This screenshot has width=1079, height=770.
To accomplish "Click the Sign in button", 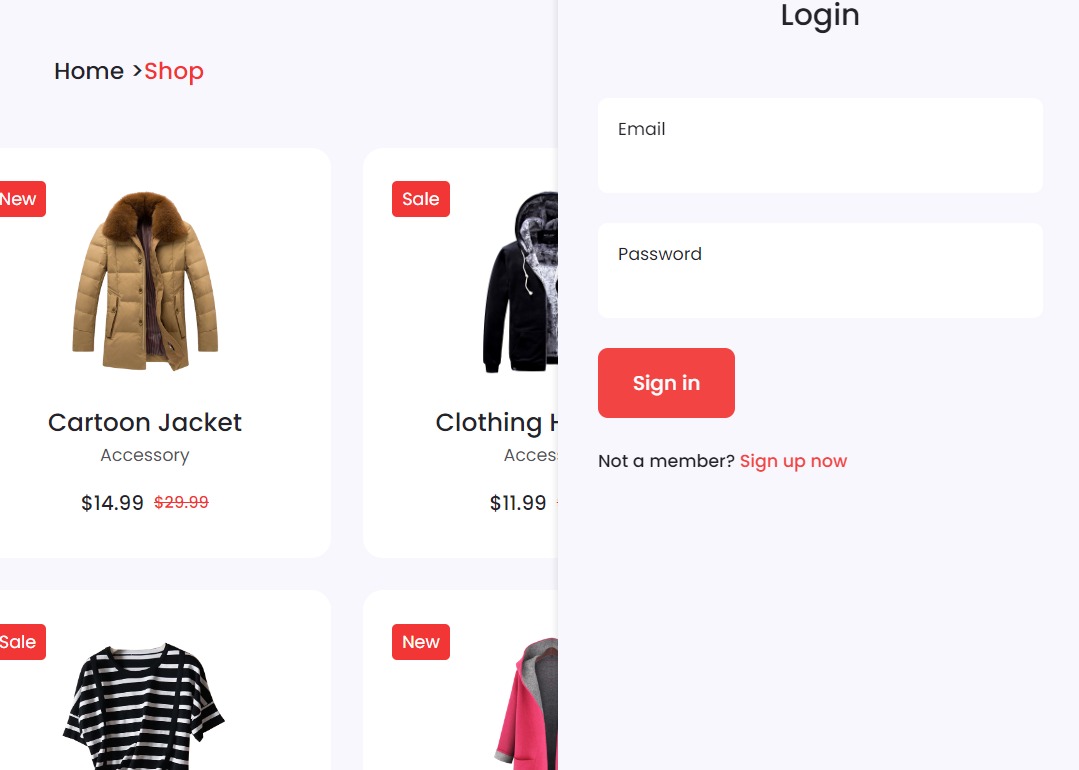I will pos(666,383).
